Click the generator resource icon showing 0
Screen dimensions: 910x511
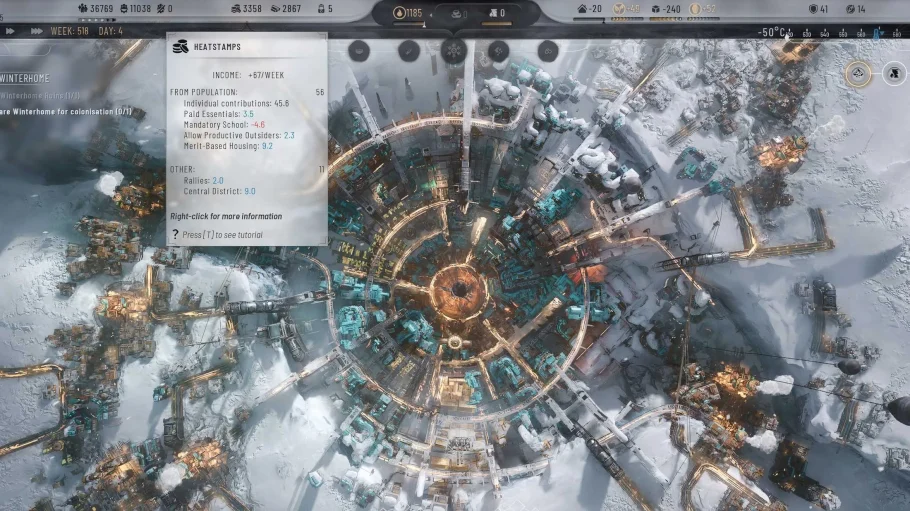[497, 13]
